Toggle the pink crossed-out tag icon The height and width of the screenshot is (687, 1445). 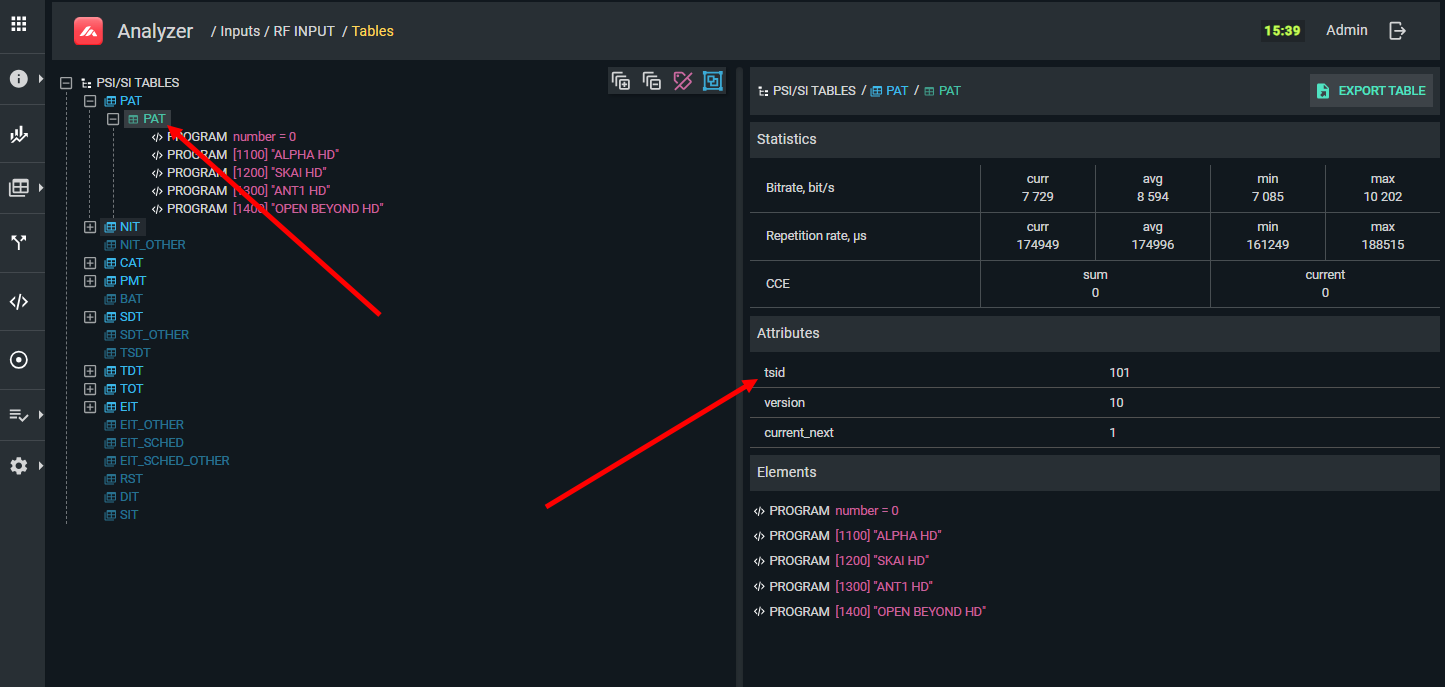coord(683,81)
